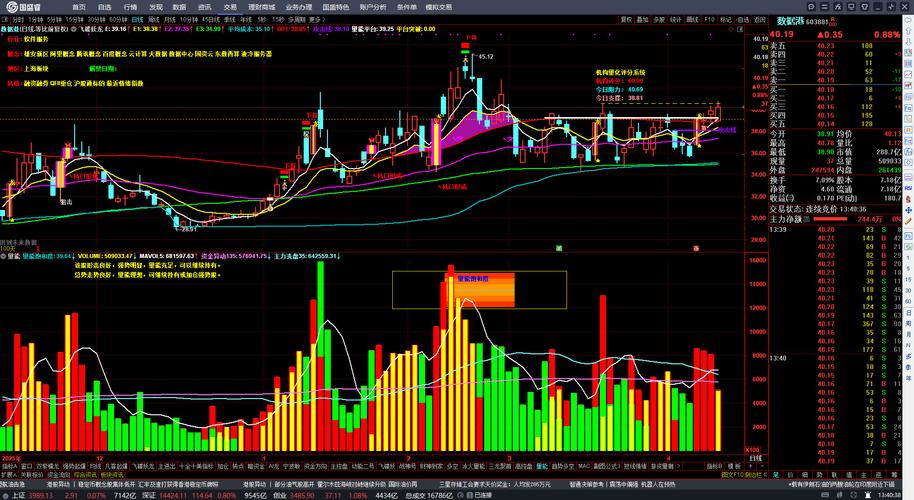914x500 pixels.
Task: Open the 自选 menu
Action: tap(104, 7)
